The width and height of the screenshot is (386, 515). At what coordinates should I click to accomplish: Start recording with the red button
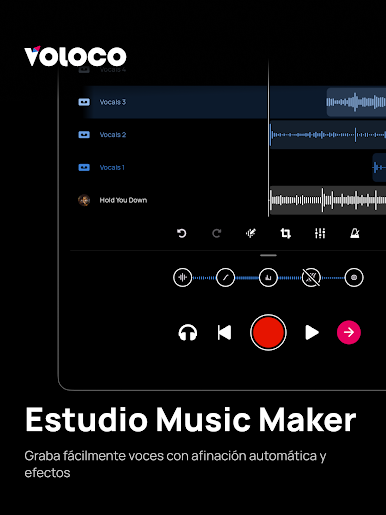[x=268, y=332]
